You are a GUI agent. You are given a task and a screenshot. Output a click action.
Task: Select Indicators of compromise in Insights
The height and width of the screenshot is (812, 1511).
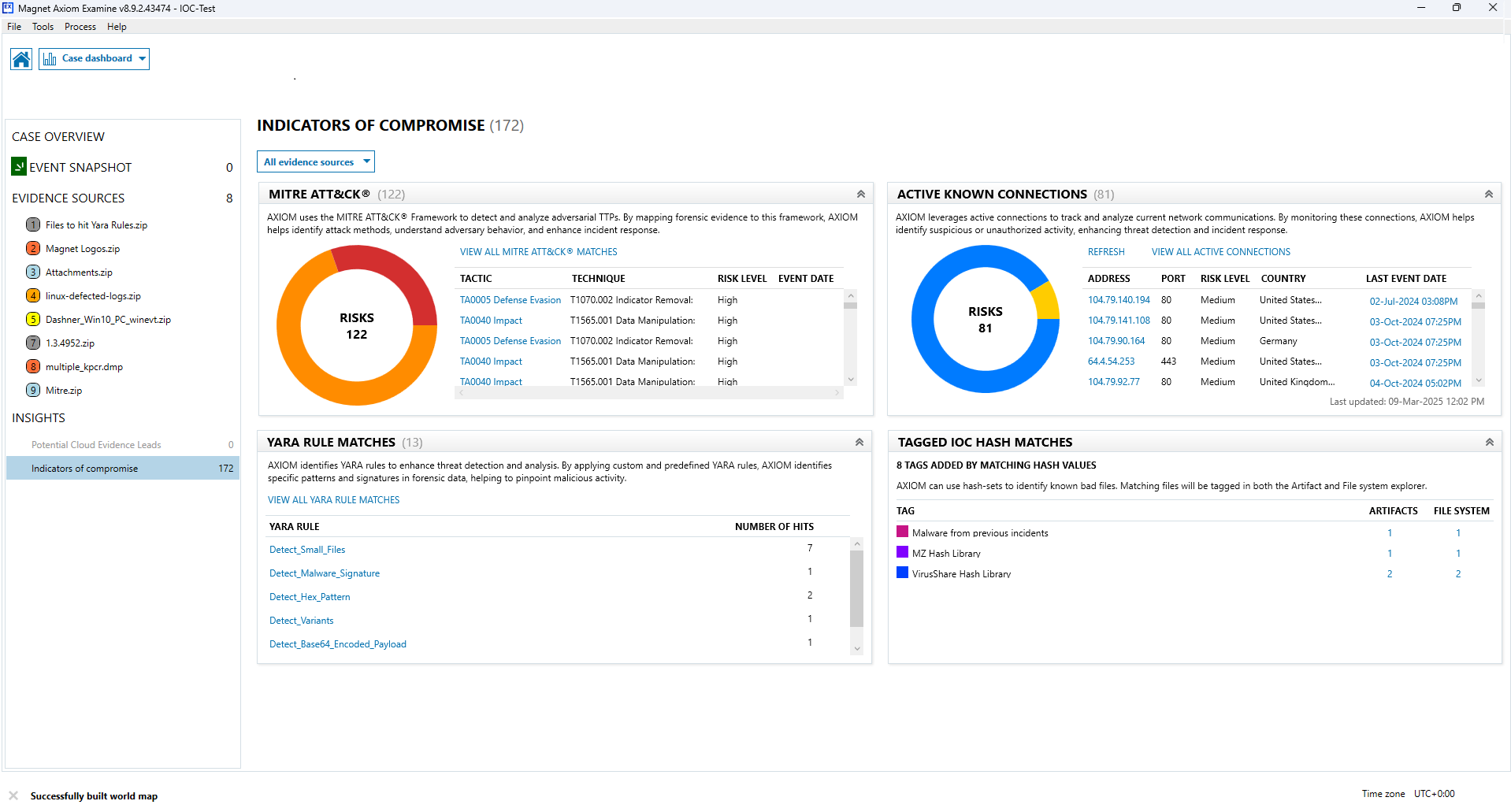click(84, 469)
